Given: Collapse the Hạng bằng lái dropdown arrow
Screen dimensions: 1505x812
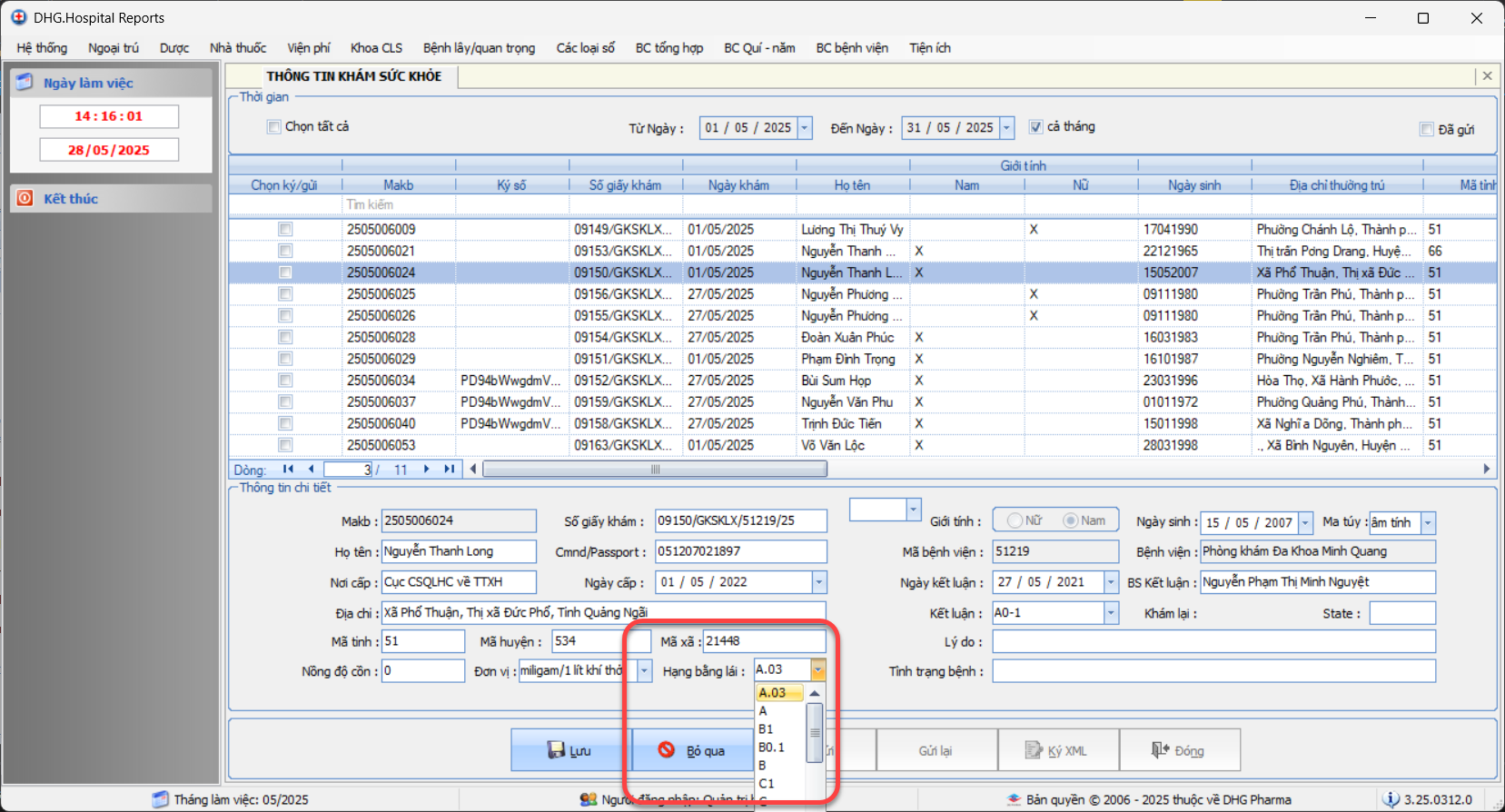Looking at the screenshot, I should pyautogui.click(x=818, y=670).
